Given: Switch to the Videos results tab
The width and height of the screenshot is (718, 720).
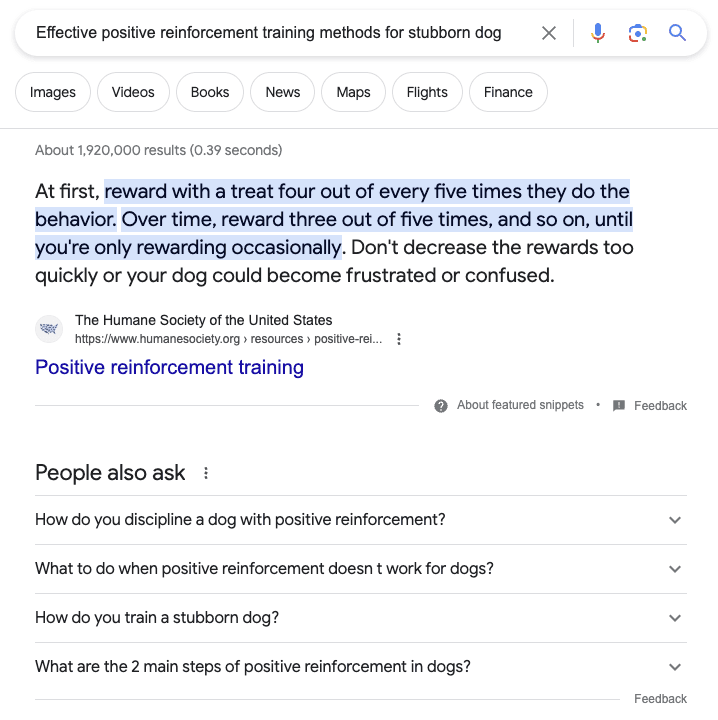Looking at the screenshot, I should coord(133,92).
